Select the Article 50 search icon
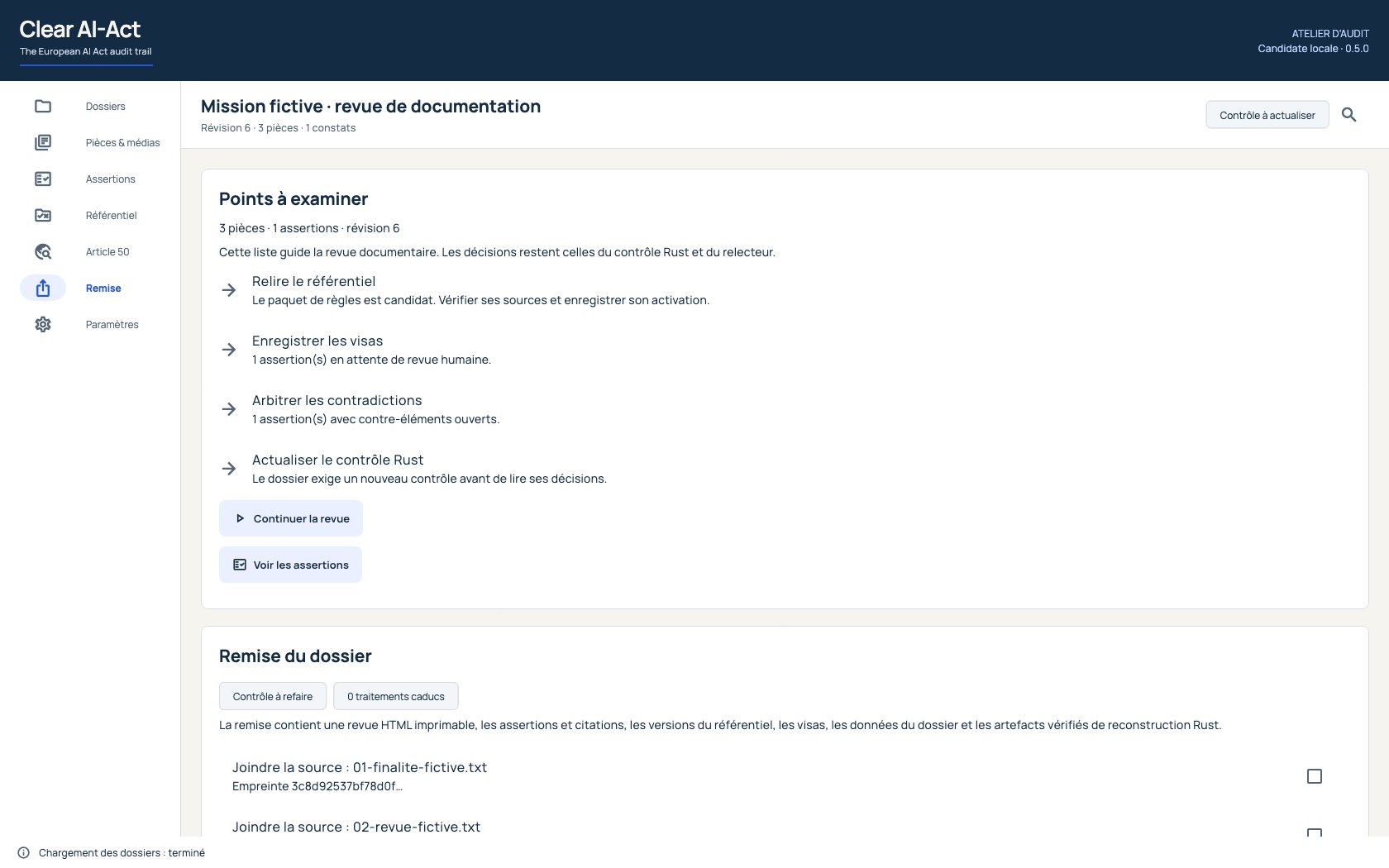This screenshot has height=868, width=1389. click(x=43, y=251)
